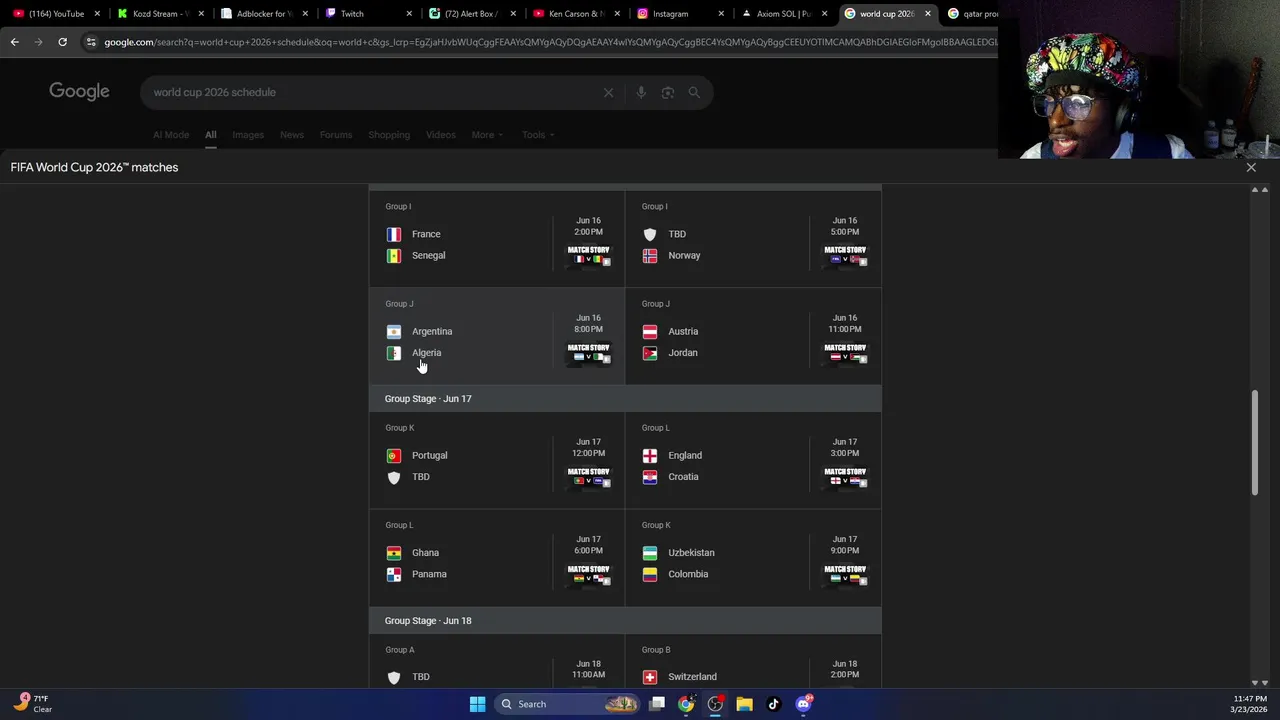1280x720 pixels.
Task: Switch to the Alert Box browser tab
Action: [470, 14]
